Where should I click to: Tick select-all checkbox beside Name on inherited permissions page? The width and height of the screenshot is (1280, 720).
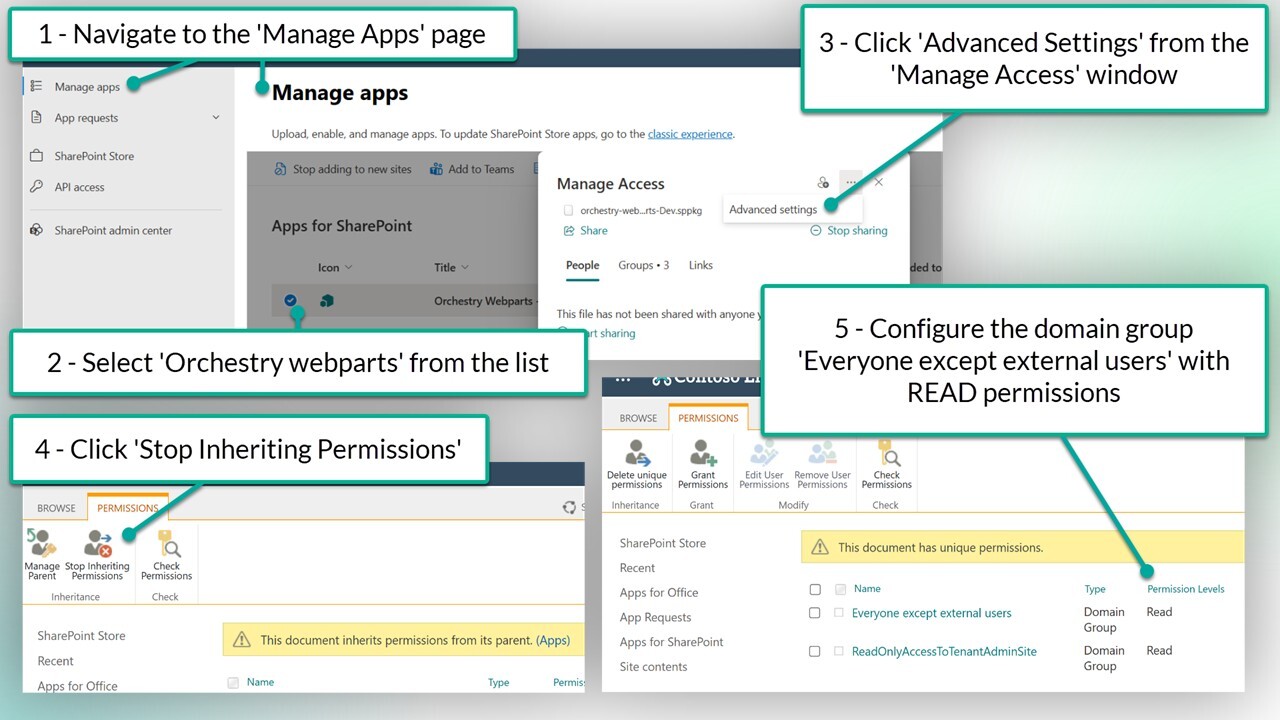coord(233,683)
